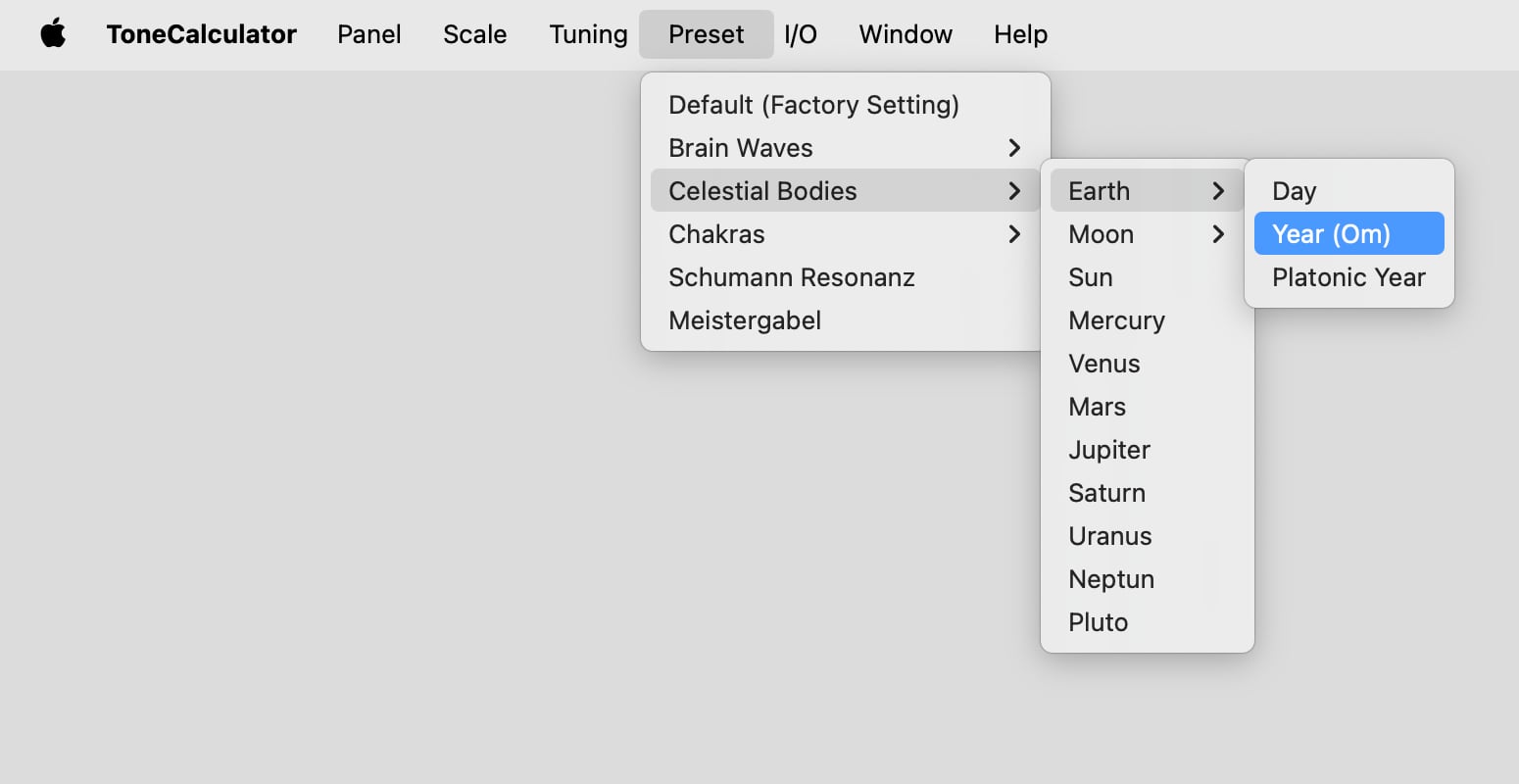Image resolution: width=1519 pixels, height=784 pixels.
Task: Select the Pluto preset
Action: 1098,622
